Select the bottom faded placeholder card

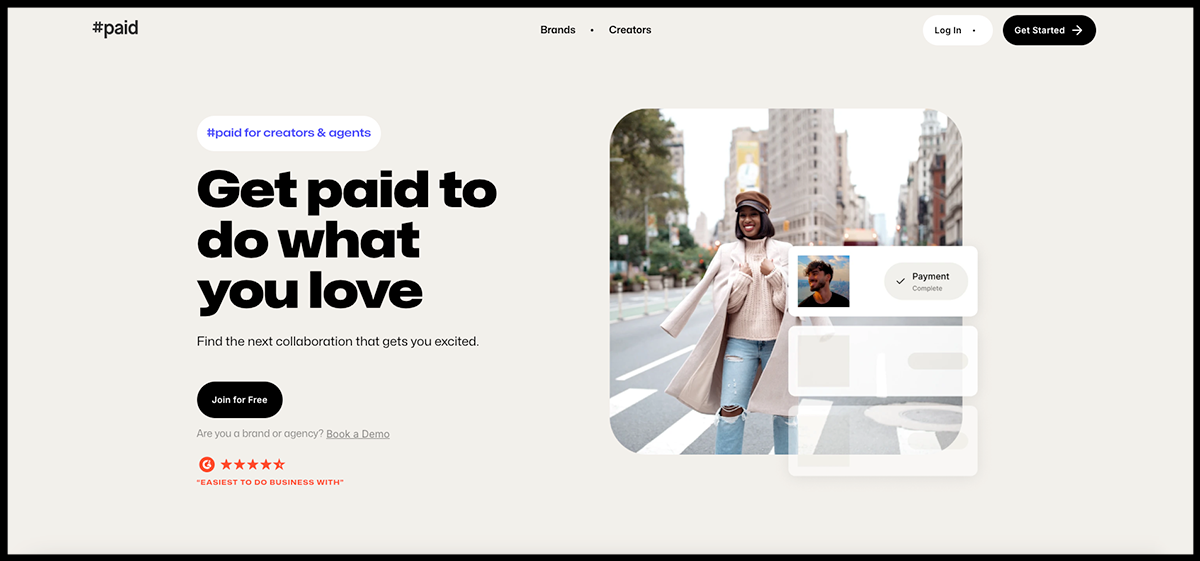pyautogui.click(x=882, y=440)
